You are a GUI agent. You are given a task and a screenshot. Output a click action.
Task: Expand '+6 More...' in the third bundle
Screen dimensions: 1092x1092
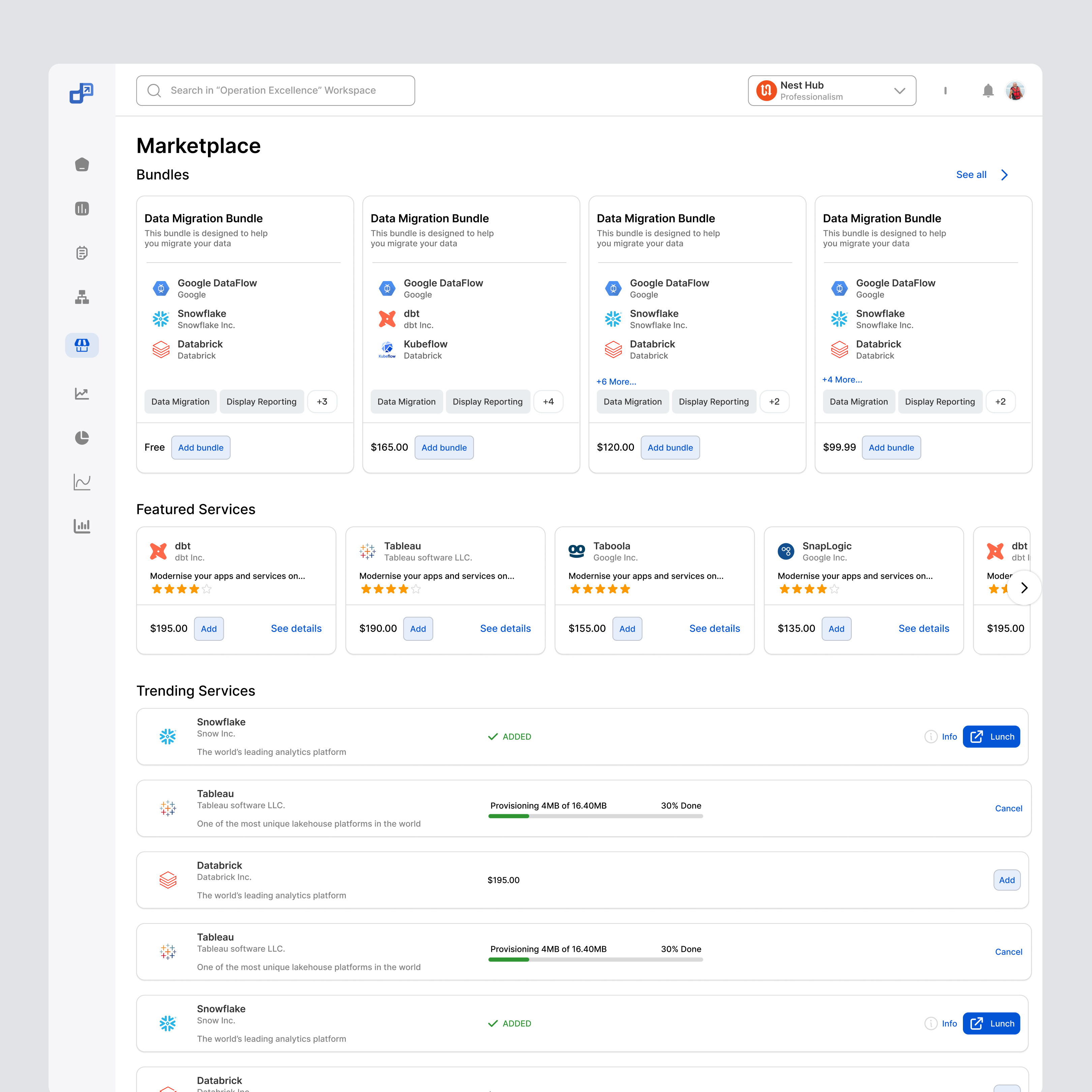pos(616,382)
